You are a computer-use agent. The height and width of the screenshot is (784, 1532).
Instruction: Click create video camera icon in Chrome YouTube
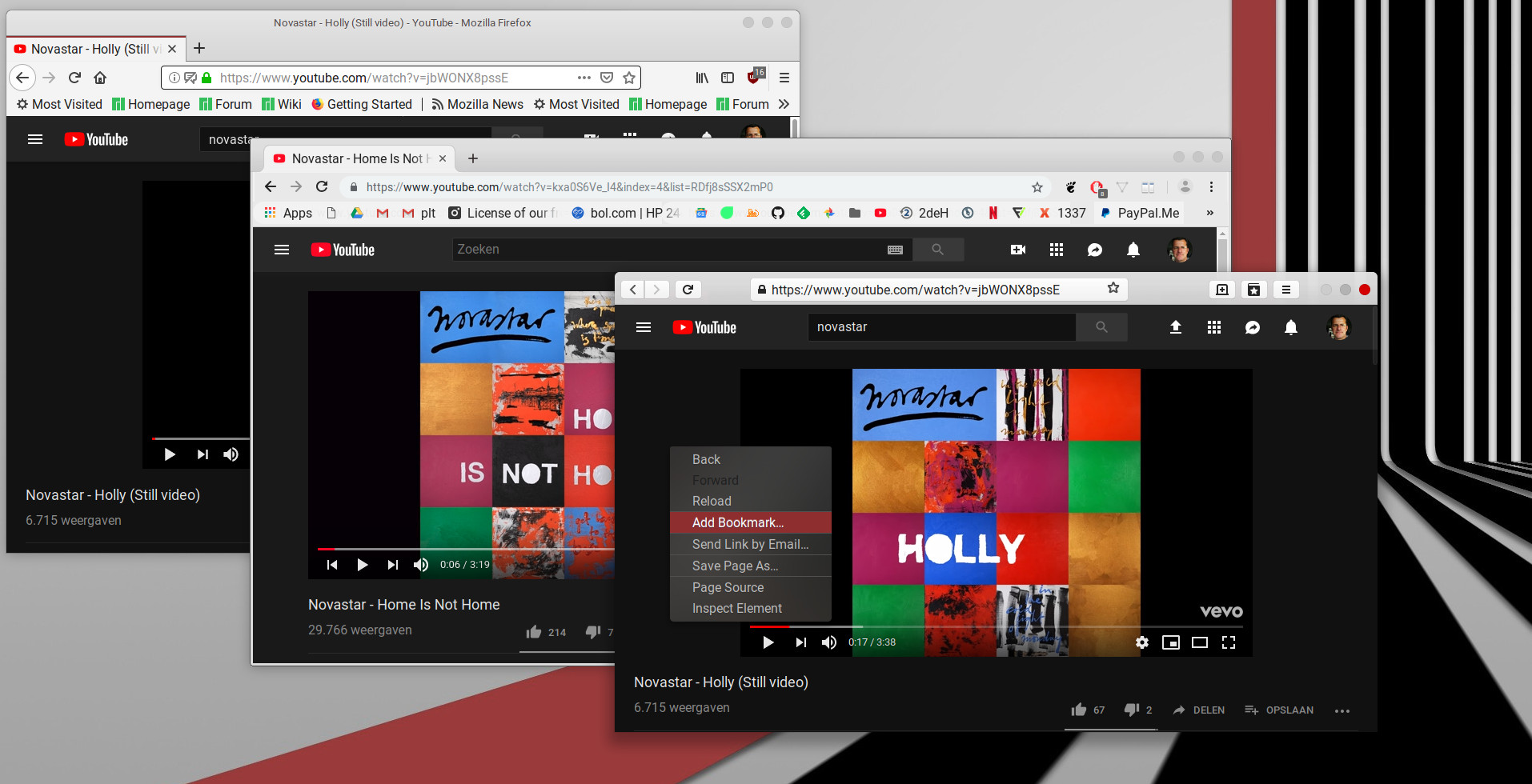coord(1018,250)
